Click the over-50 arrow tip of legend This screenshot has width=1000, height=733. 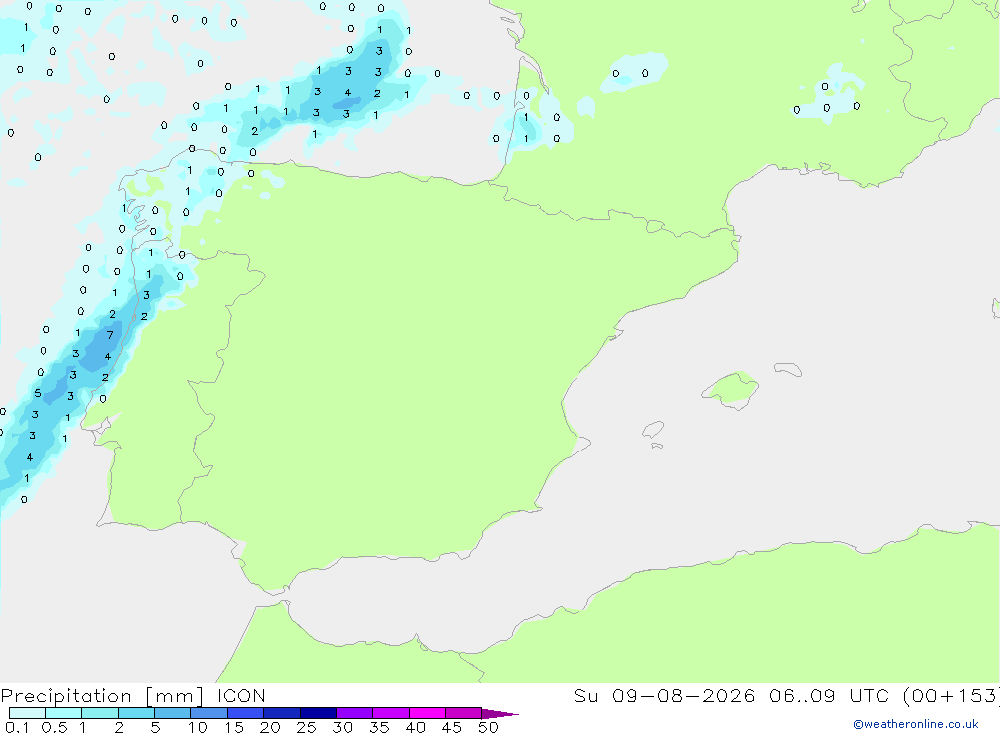[500, 713]
